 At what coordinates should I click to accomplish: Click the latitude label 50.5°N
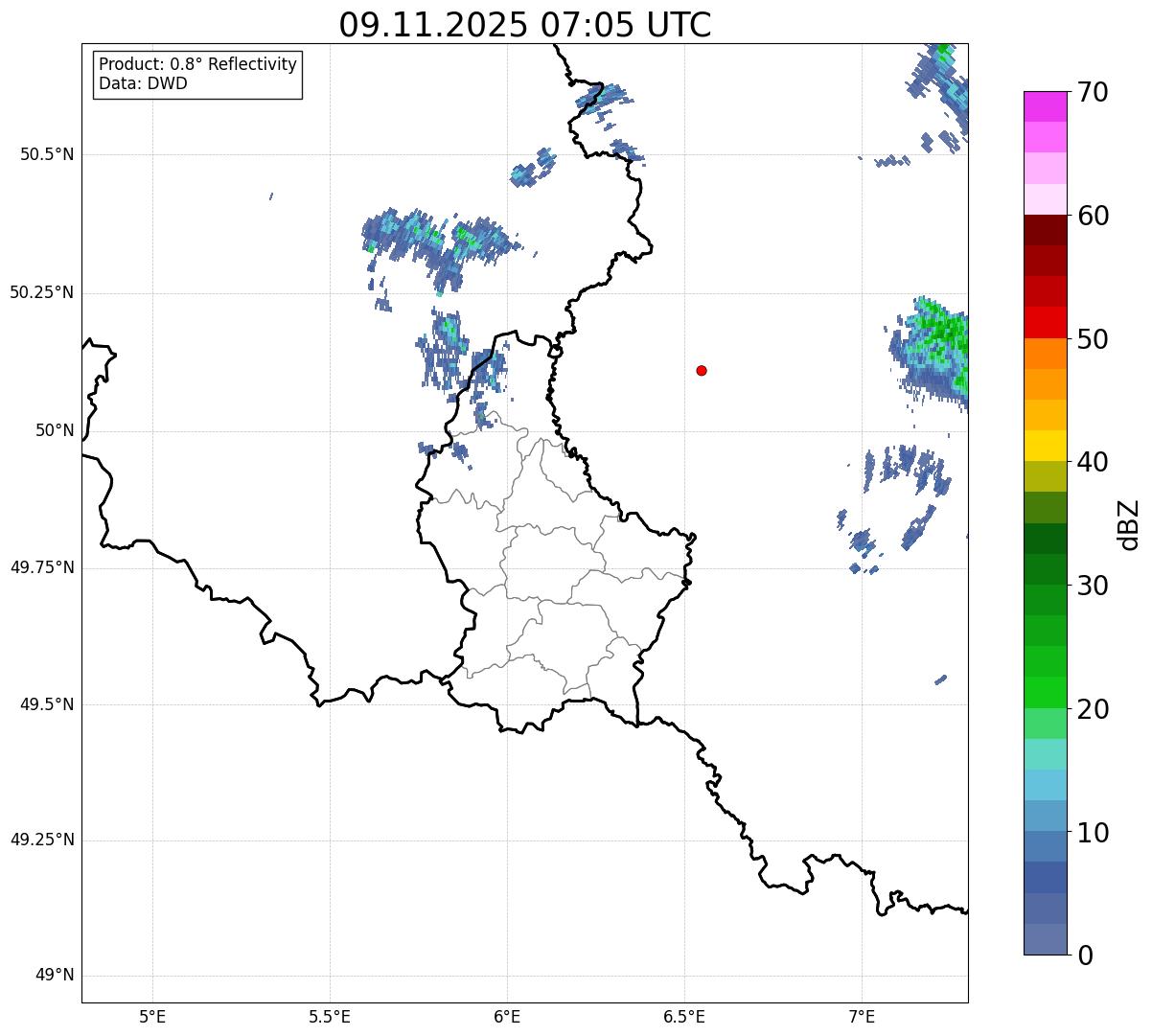click(x=47, y=154)
